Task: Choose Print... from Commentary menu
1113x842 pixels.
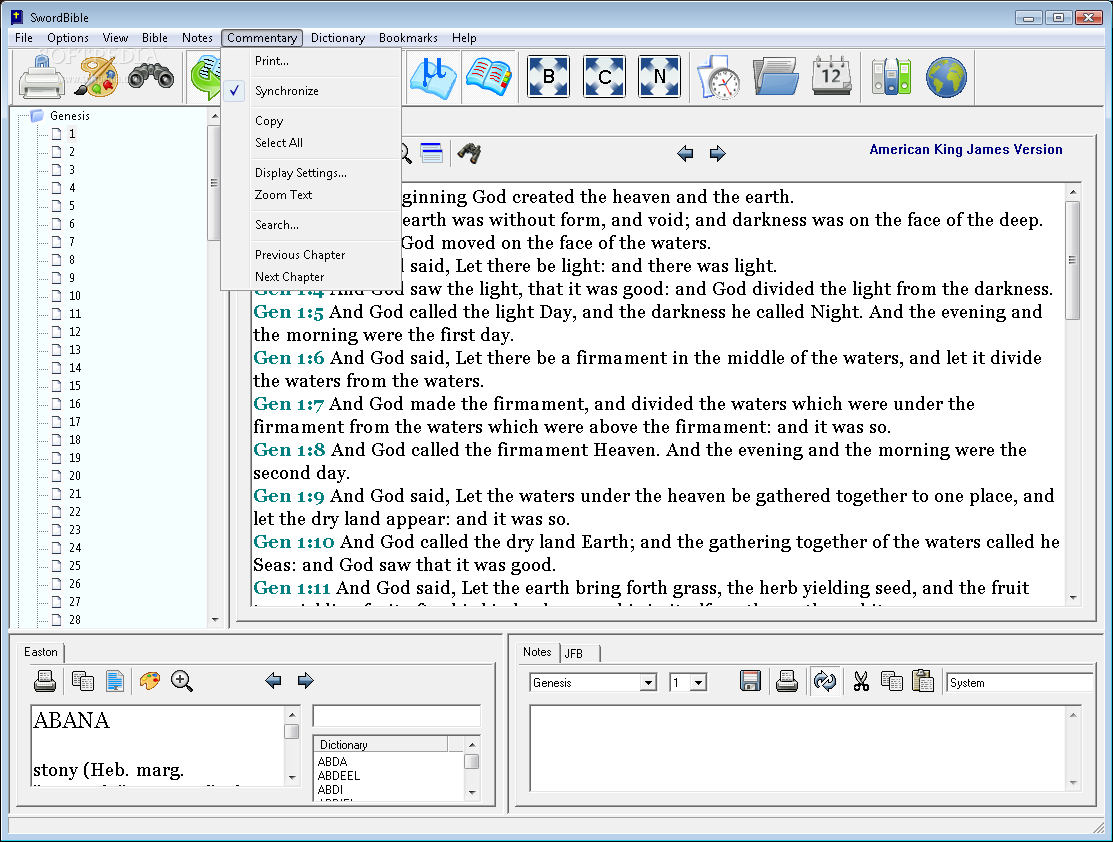Action: [312, 61]
